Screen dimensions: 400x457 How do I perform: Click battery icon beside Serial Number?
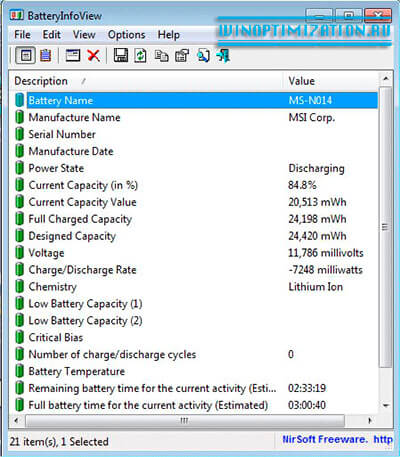[20, 134]
